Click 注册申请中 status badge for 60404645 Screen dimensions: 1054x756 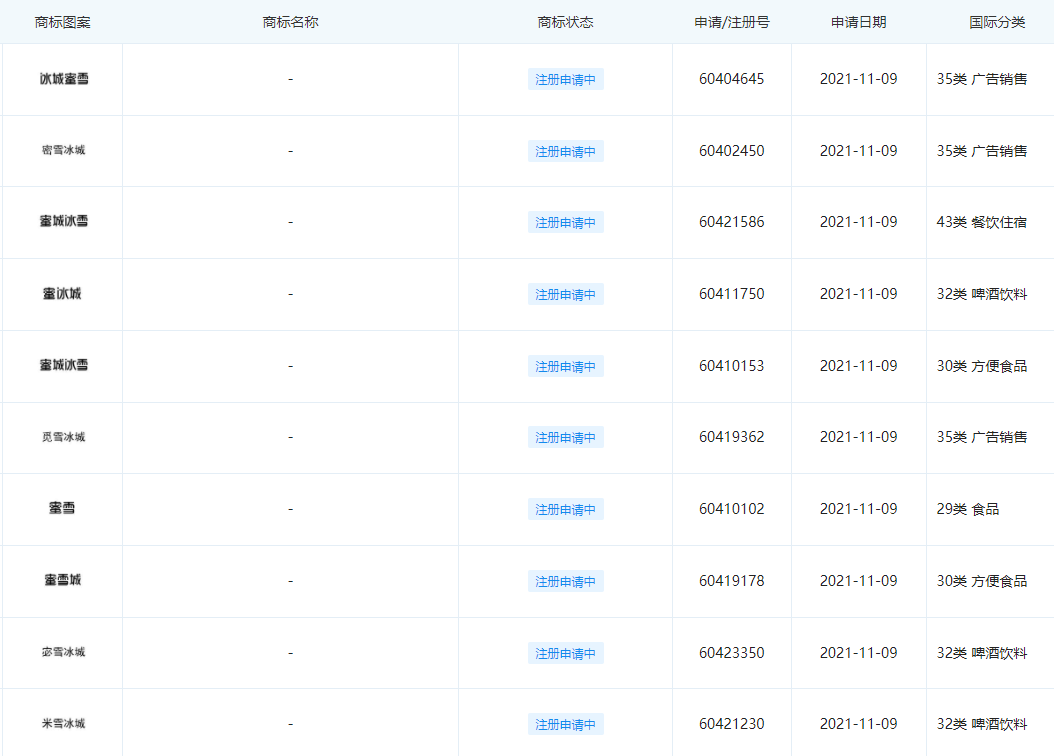[x=565, y=79]
